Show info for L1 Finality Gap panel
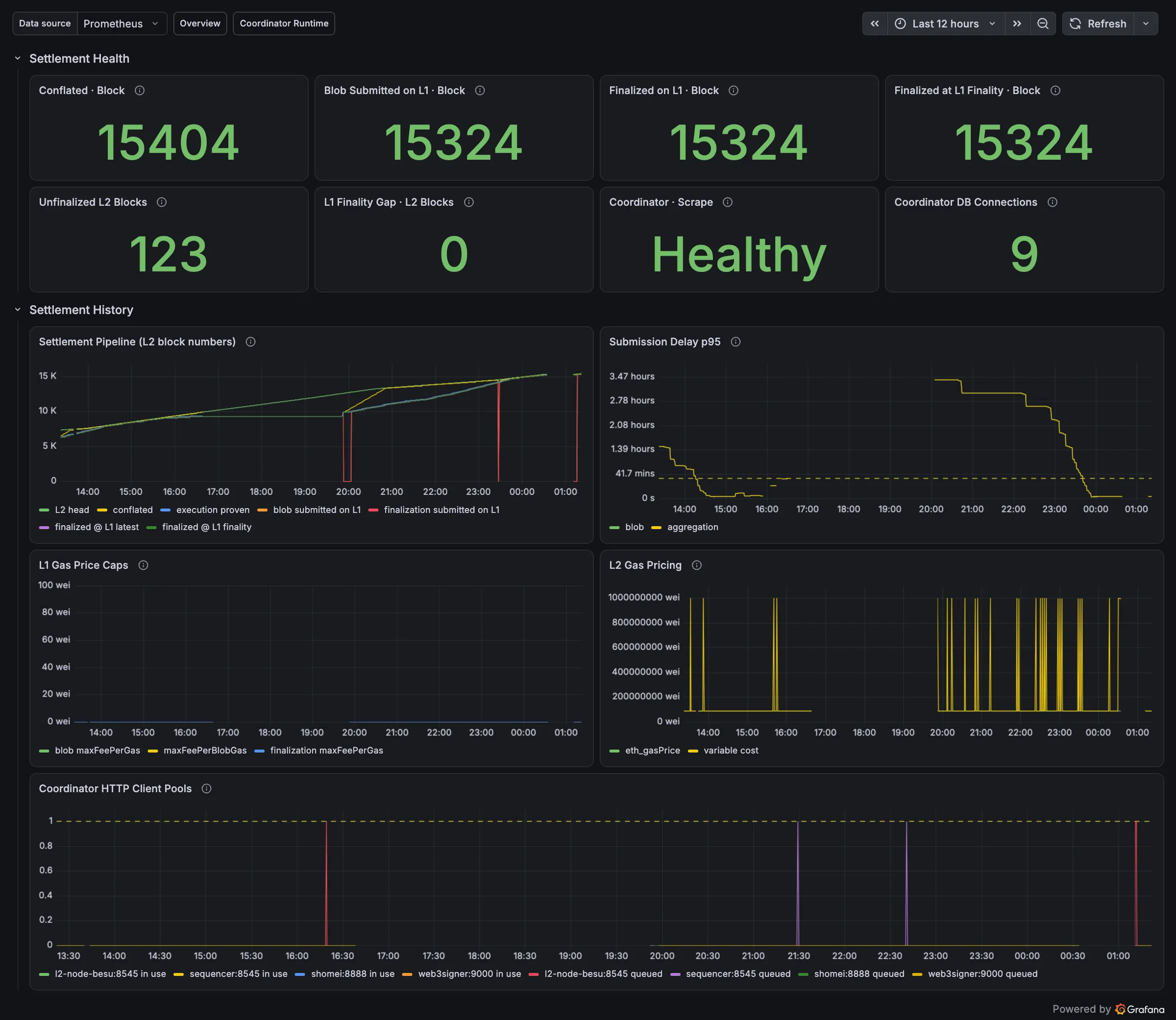 pos(469,202)
